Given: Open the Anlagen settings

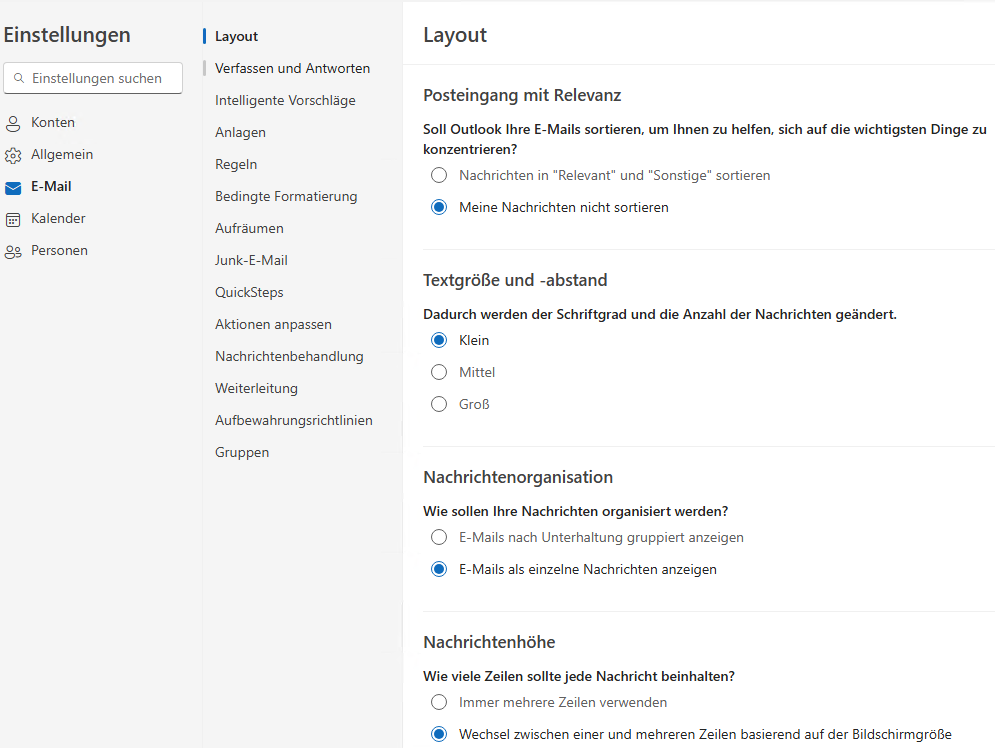Looking at the screenshot, I should 240,132.
